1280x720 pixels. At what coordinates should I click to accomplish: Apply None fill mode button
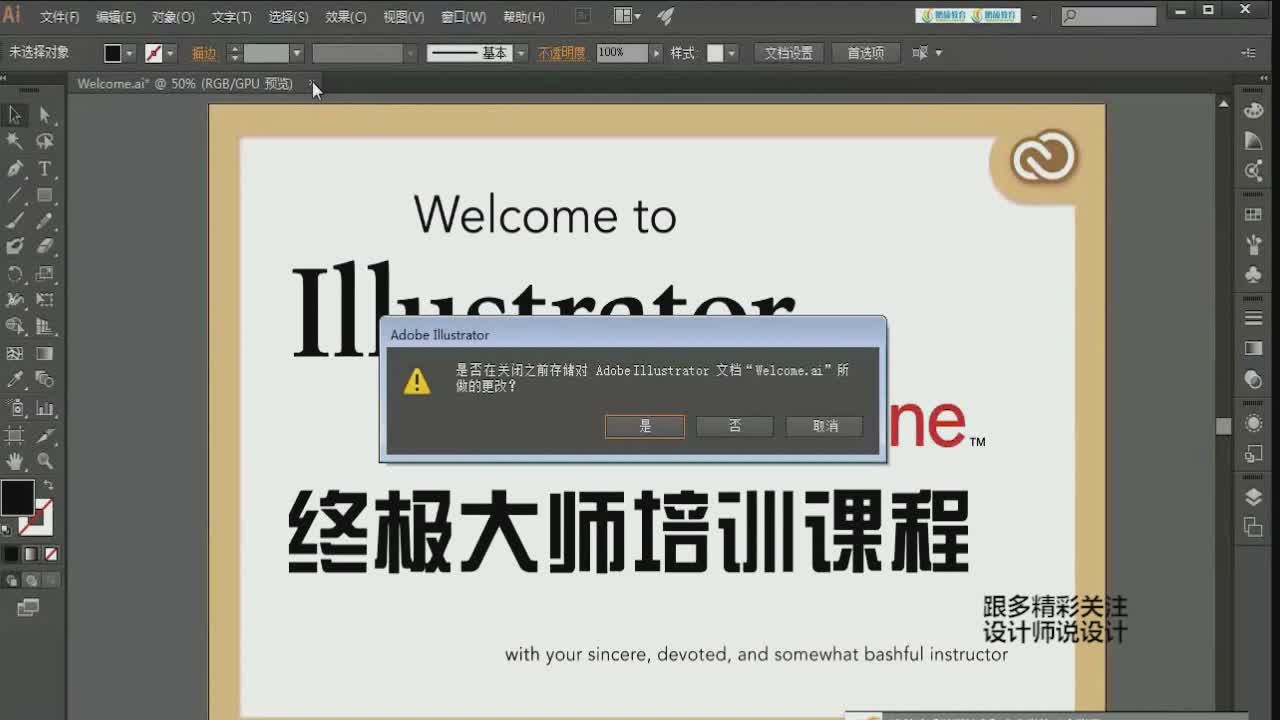pos(51,553)
